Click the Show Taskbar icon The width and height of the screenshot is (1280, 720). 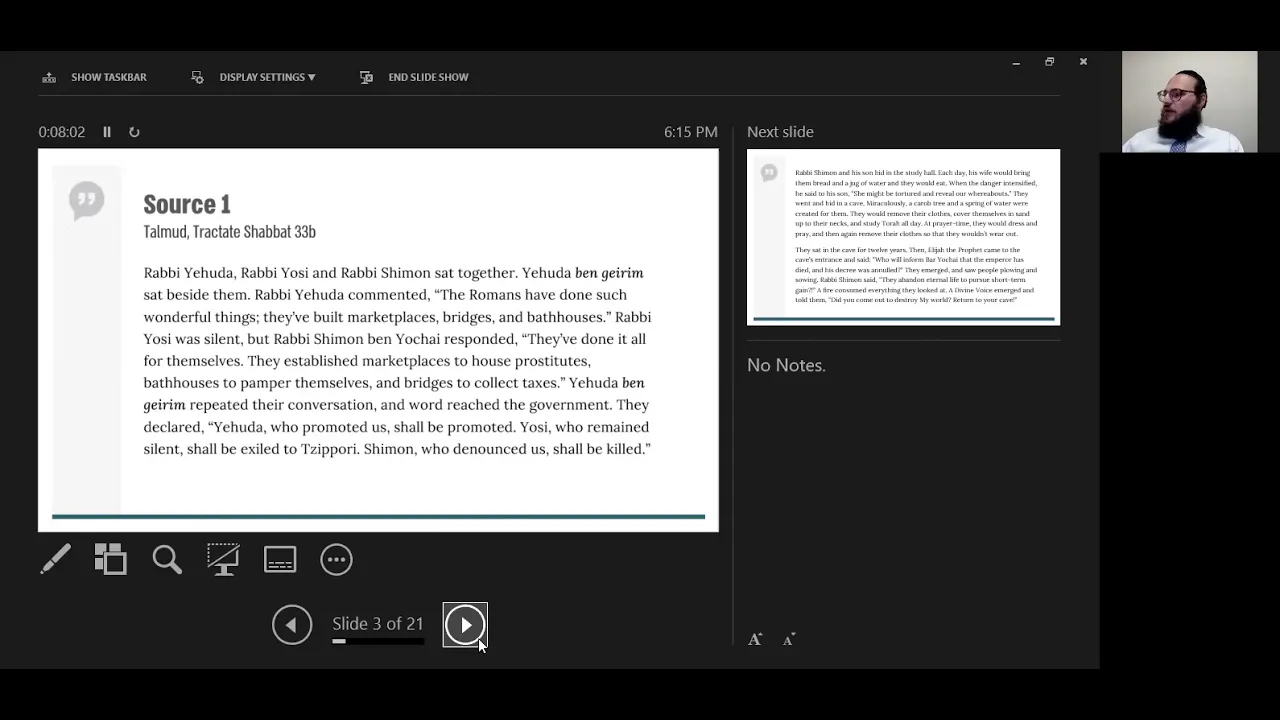pos(49,77)
